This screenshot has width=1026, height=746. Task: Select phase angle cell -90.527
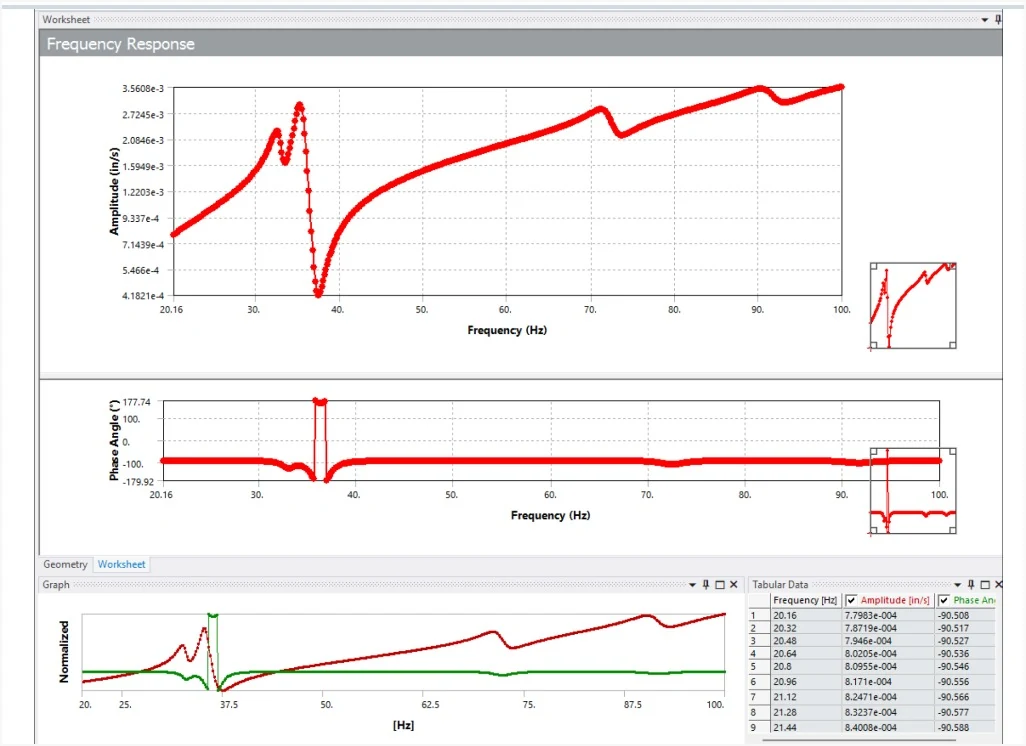[x=965, y=641]
